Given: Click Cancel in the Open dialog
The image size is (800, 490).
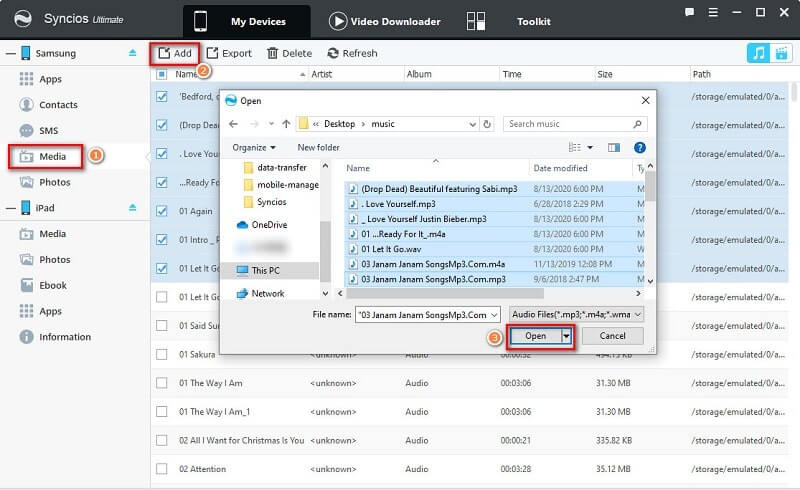Looking at the screenshot, I should (612, 336).
